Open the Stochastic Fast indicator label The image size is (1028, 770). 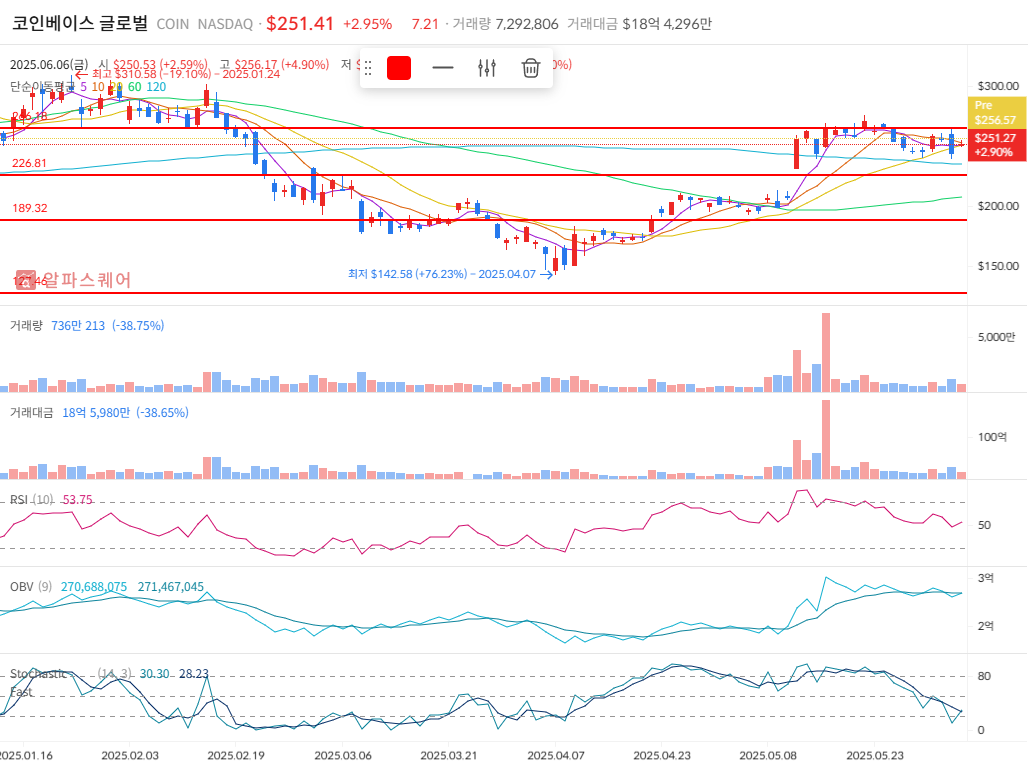[38, 682]
